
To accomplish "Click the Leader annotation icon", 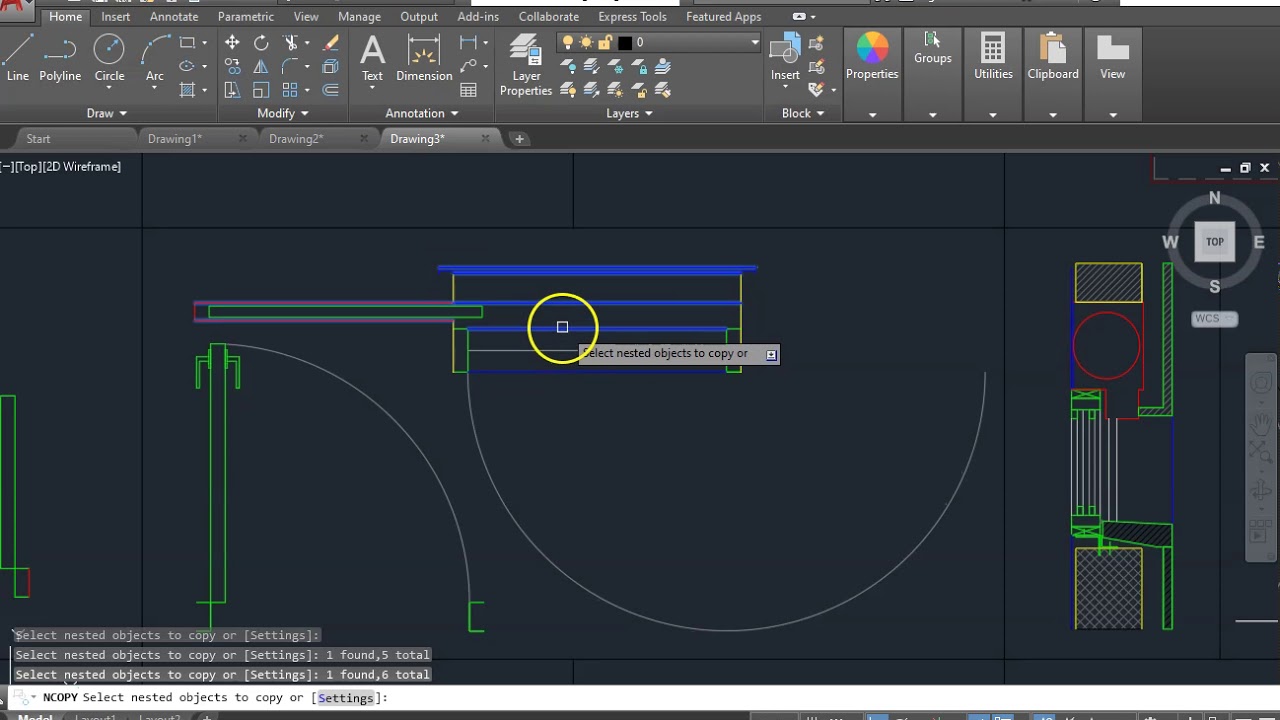I will click(x=468, y=66).
